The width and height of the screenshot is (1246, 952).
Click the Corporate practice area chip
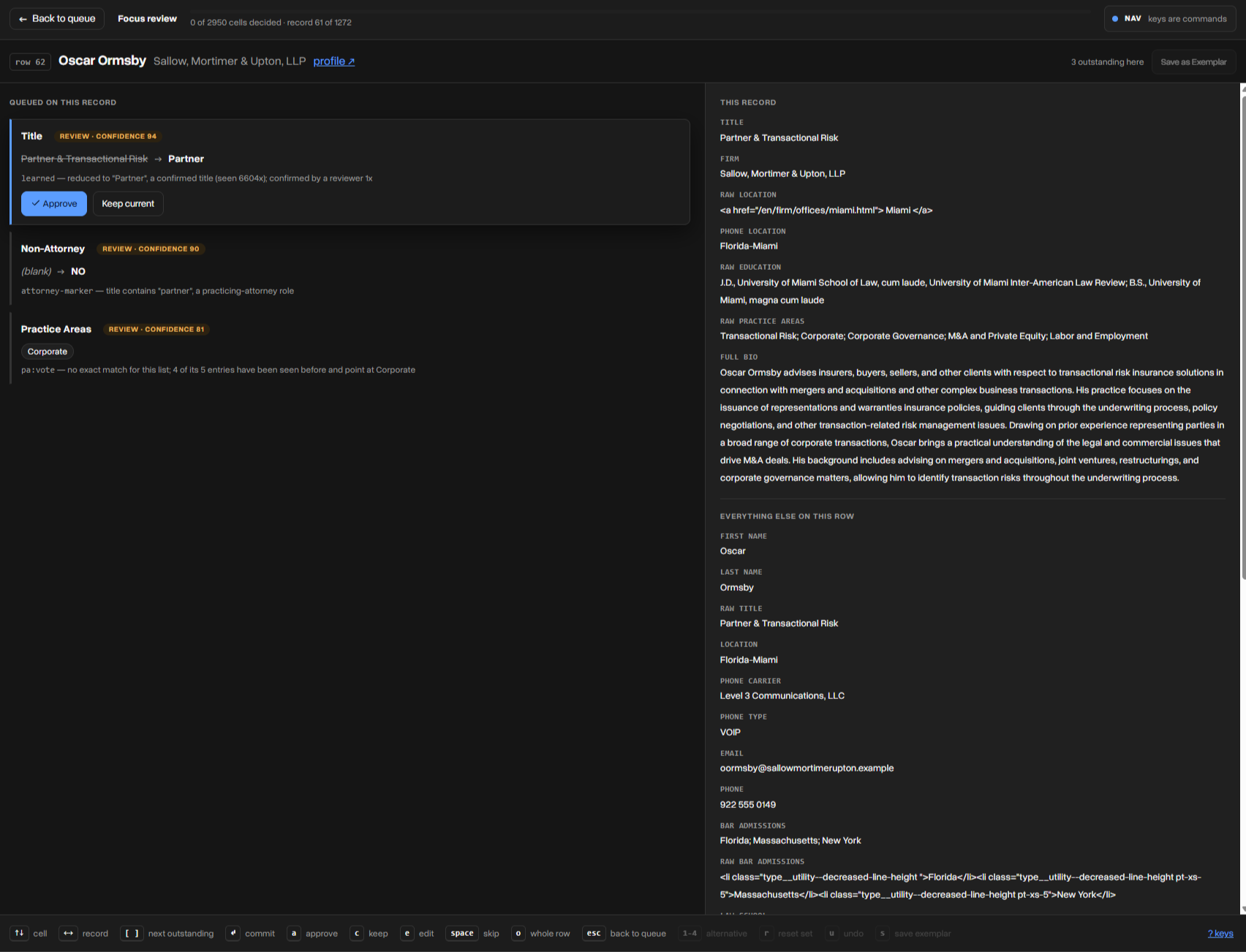tap(48, 352)
